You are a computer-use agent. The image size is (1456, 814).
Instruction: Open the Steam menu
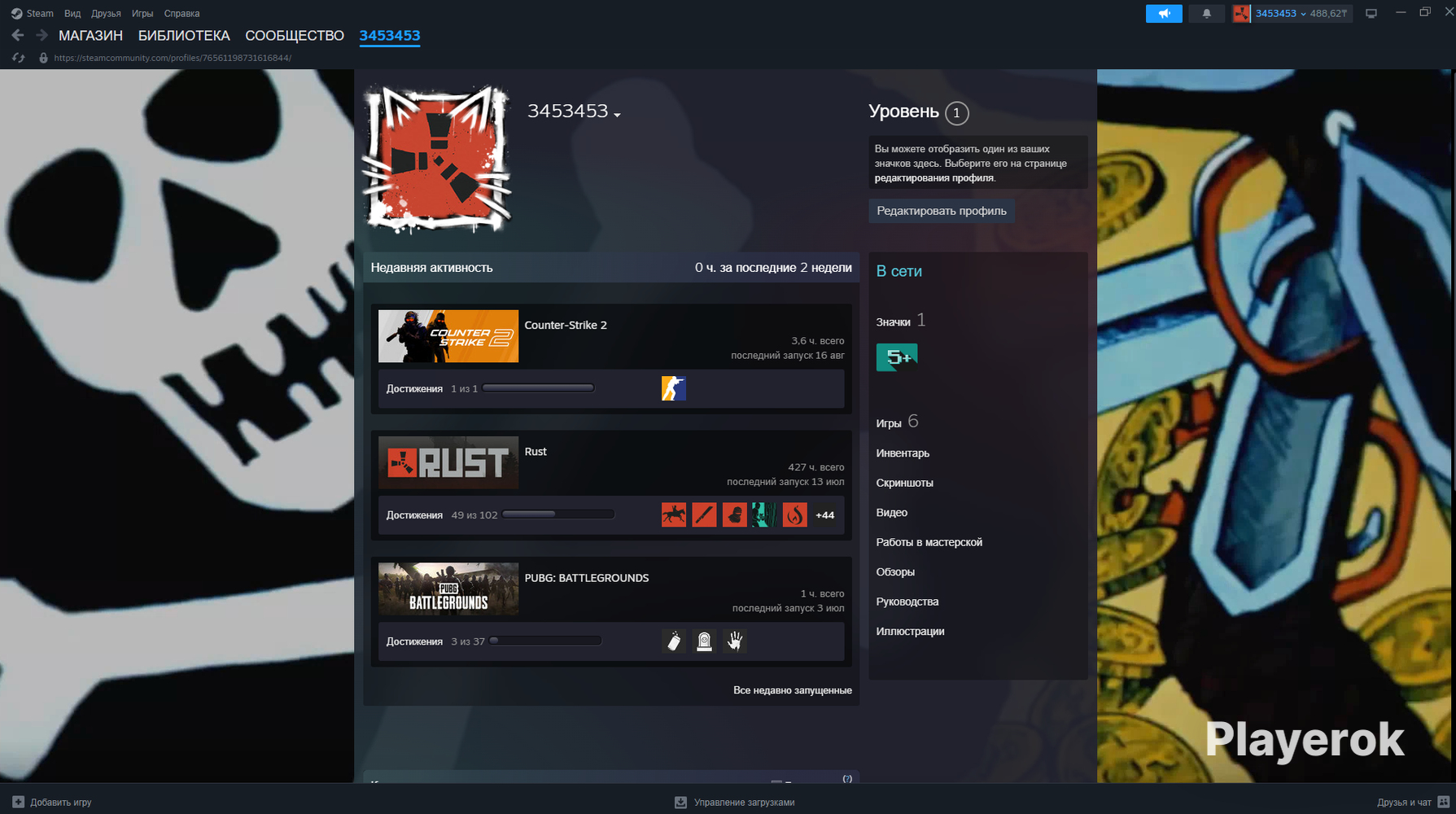(40, 13)
